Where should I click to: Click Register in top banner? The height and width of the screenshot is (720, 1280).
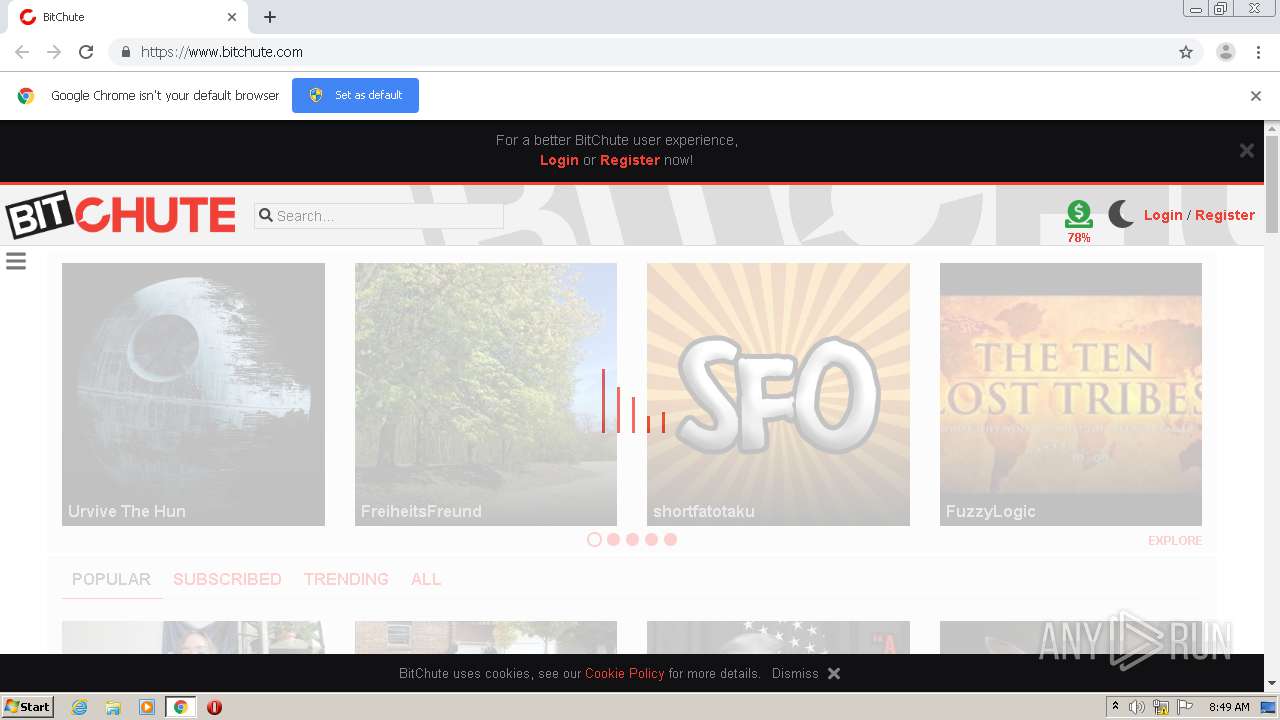[630, 160]
